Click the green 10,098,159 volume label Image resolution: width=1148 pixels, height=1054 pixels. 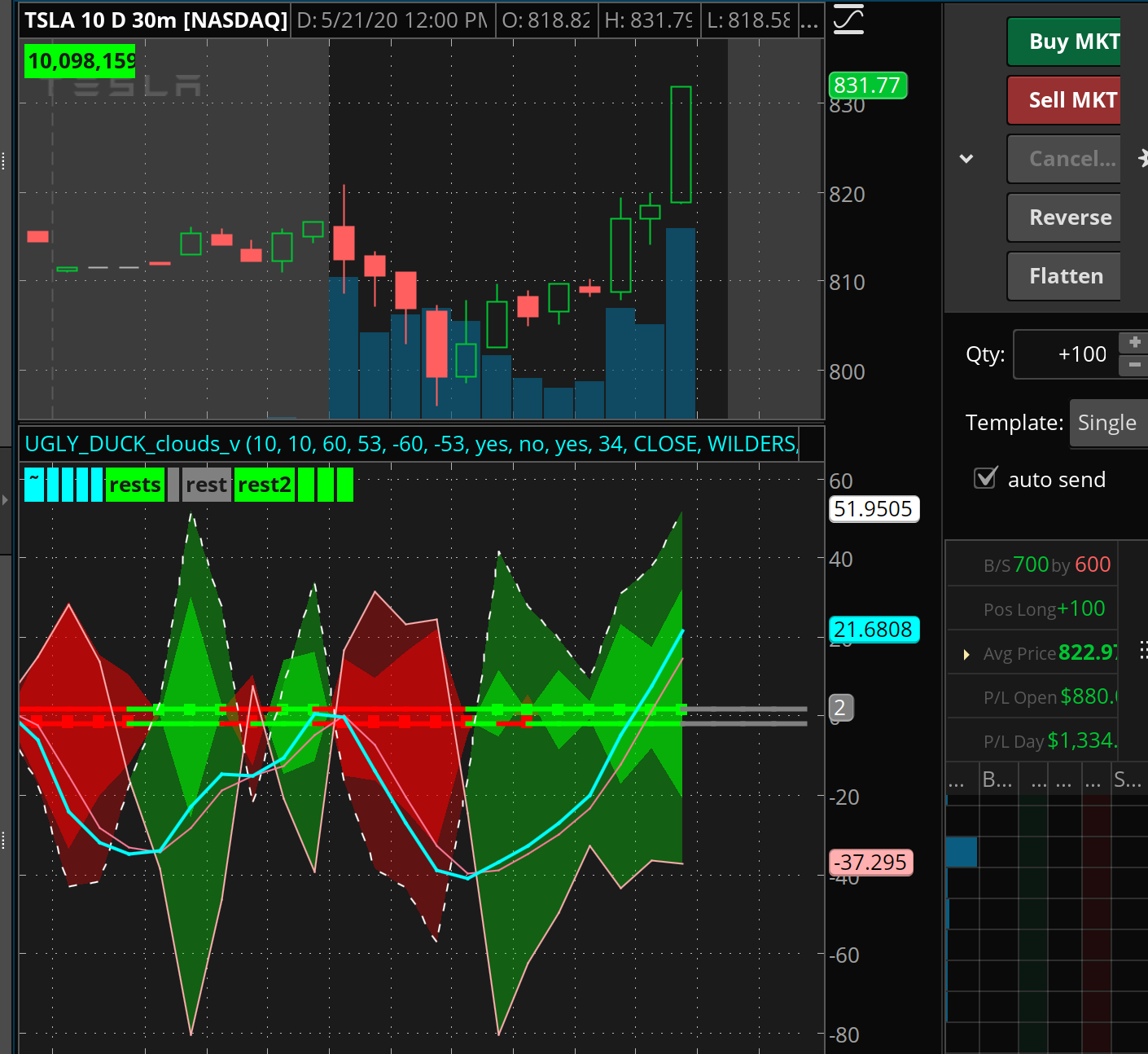click(81, 61)
